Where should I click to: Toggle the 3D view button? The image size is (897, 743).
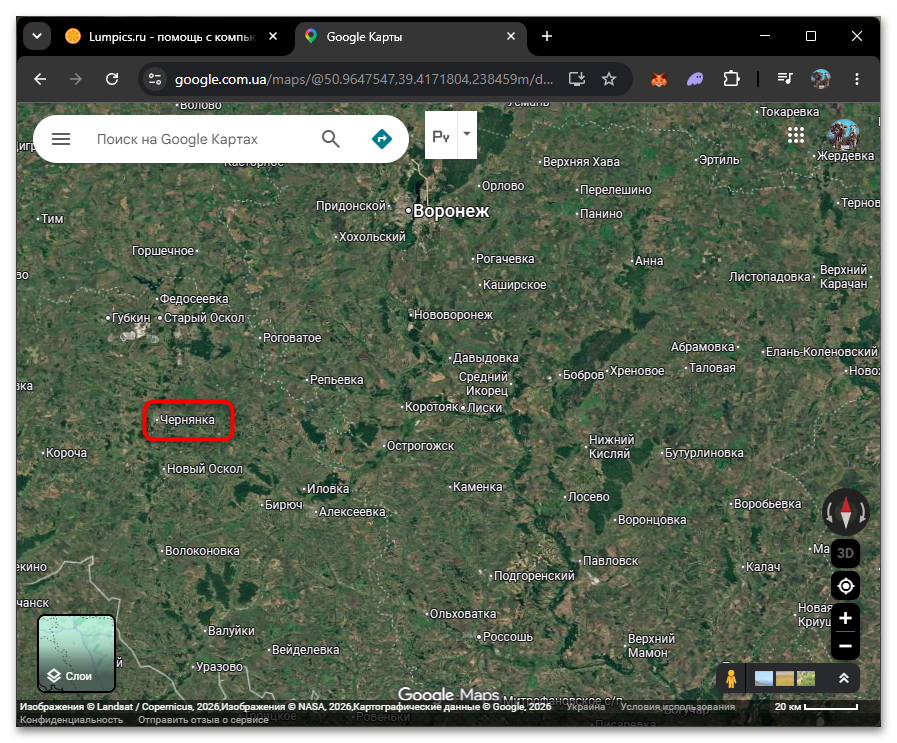(845, 553)
